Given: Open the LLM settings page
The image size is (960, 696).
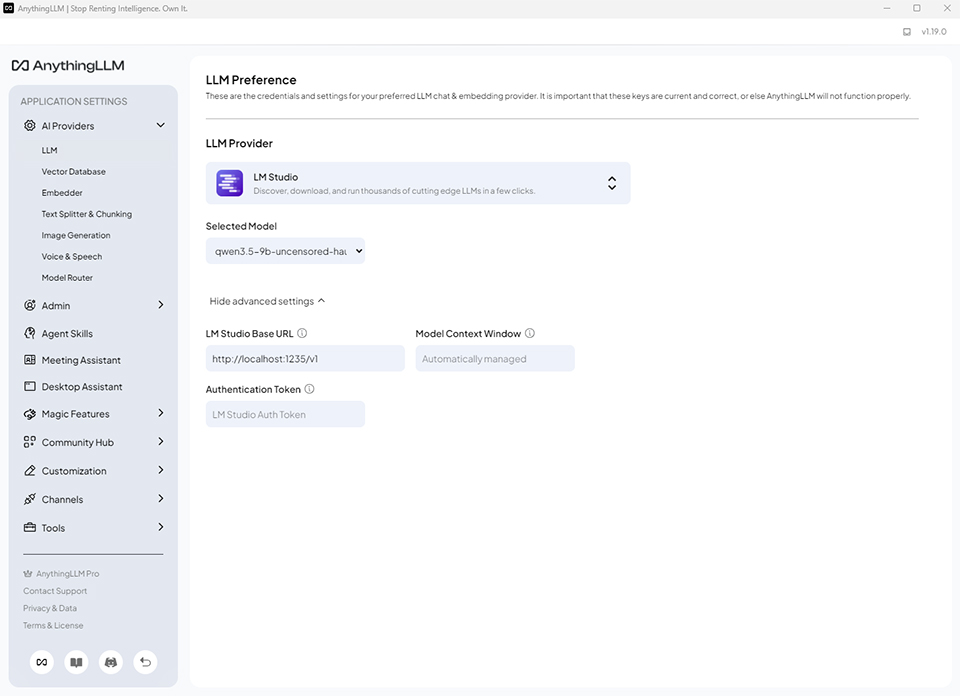Looking at the screenshot, I should click(x=50, y=150).
